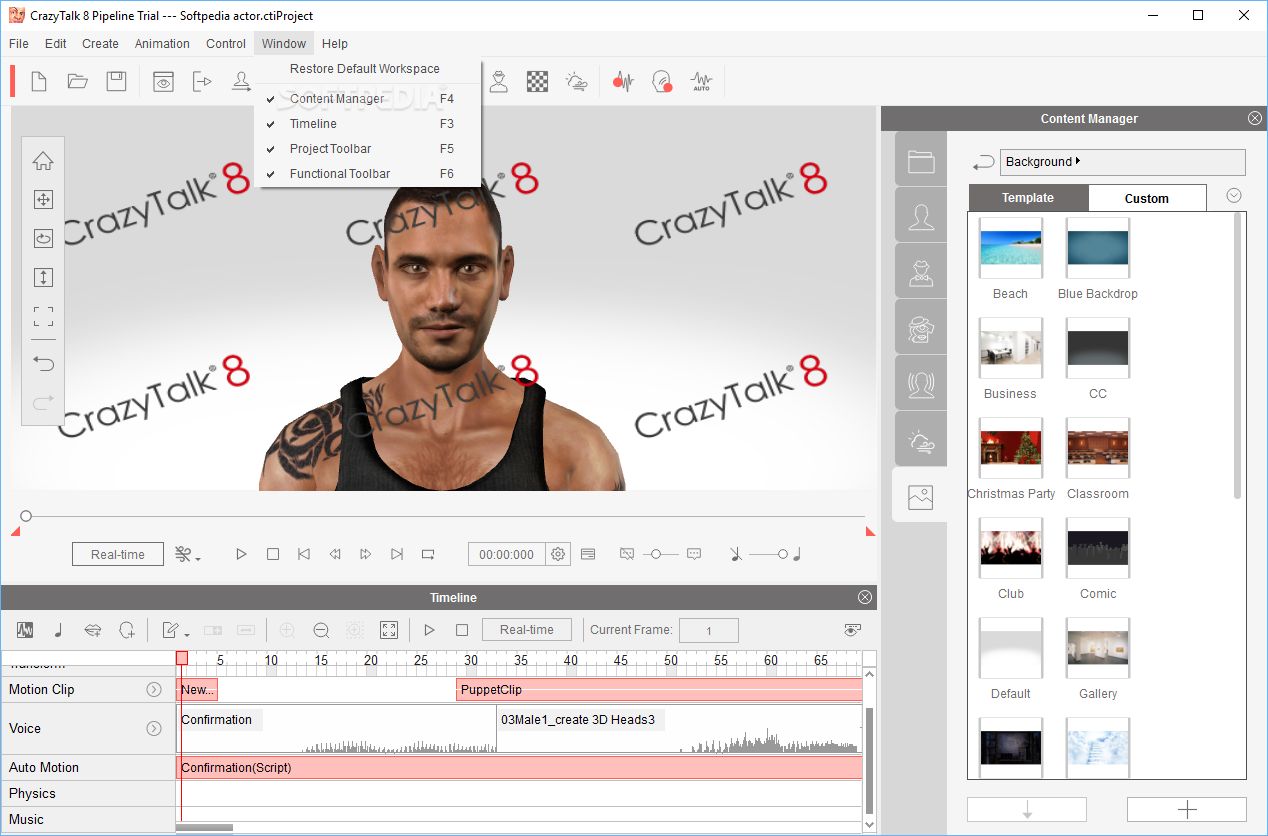This screenshot has width=1268, height=836.
Task: Open the Create menu
Action: pyautogui.click(x=100, y=44)
